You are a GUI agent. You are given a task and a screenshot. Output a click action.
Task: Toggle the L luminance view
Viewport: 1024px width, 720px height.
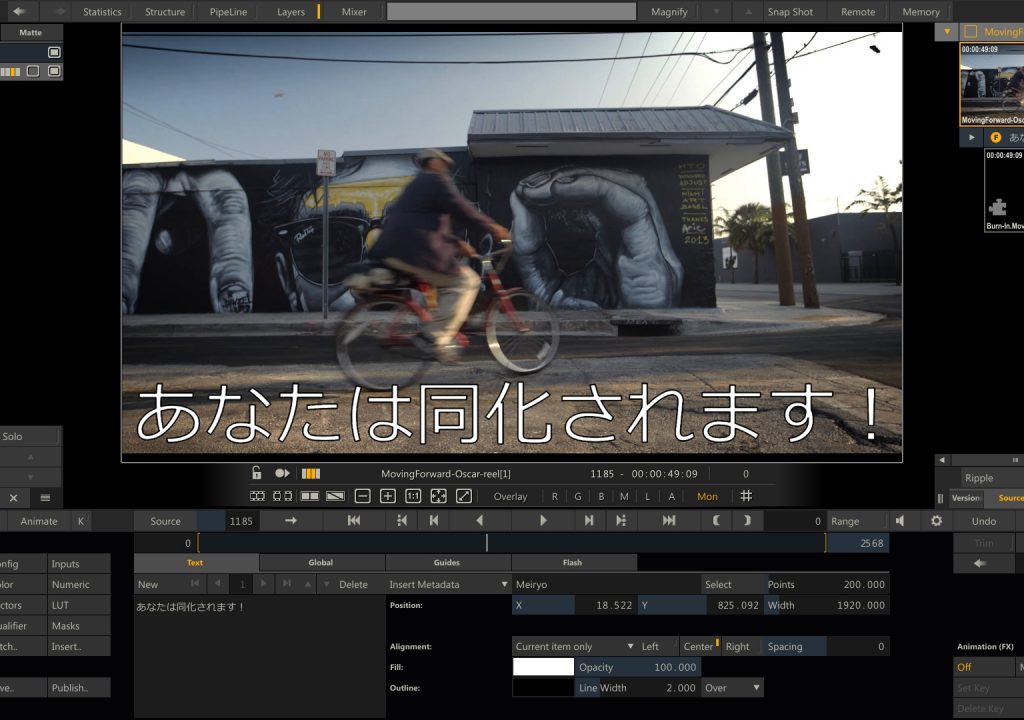(648, 497)
